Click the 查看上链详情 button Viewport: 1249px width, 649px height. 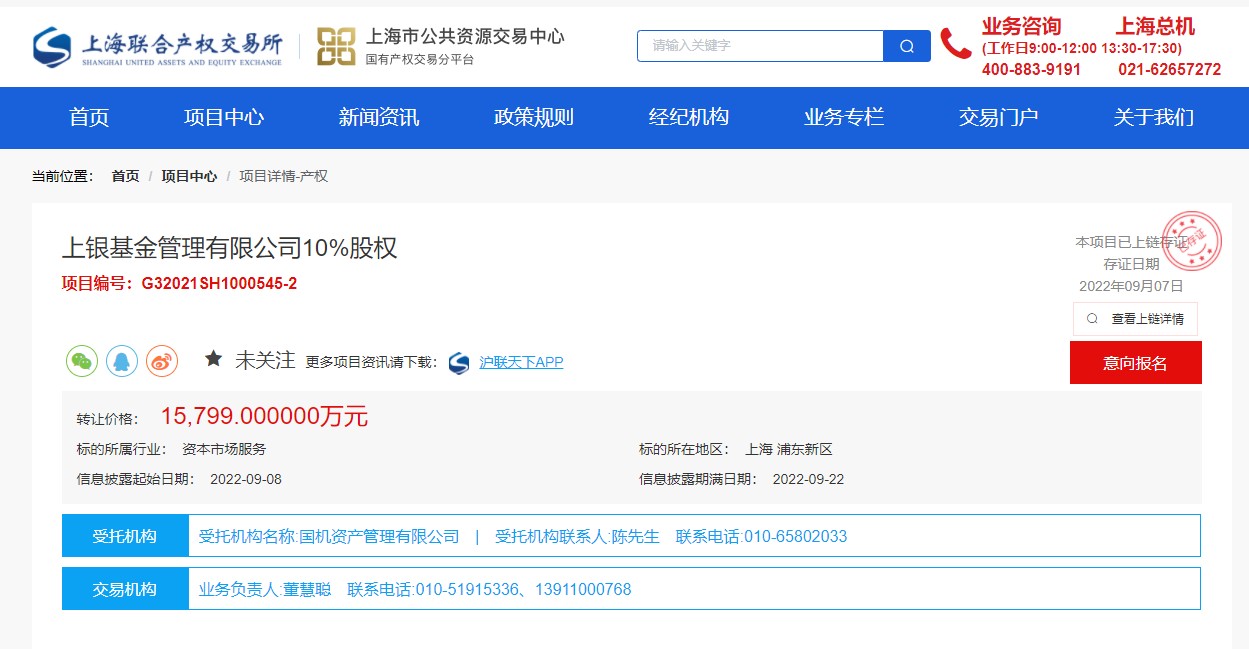click(x=1135, y=319)
